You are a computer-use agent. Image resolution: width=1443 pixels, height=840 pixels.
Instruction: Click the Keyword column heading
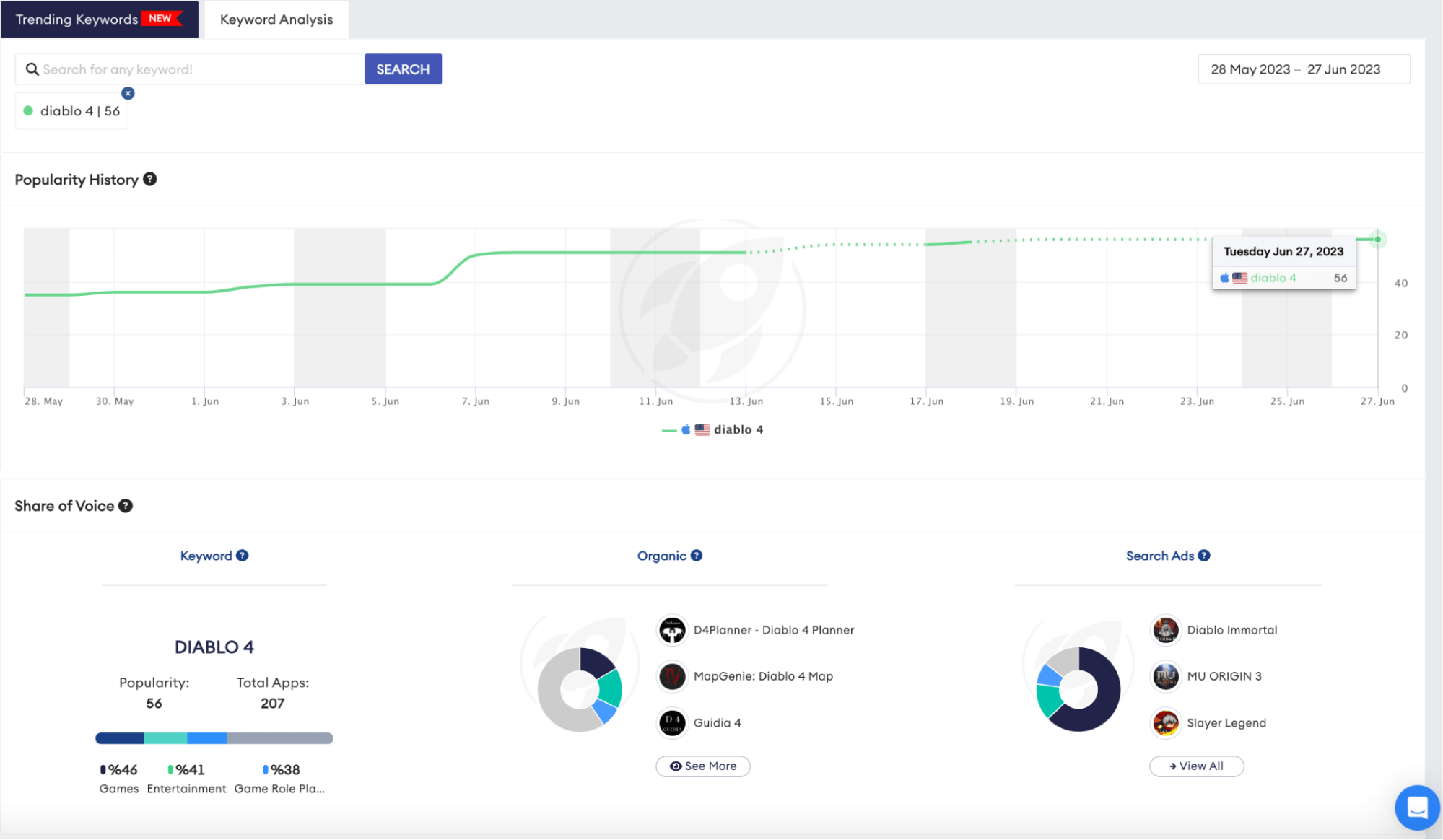click(206, 556)
